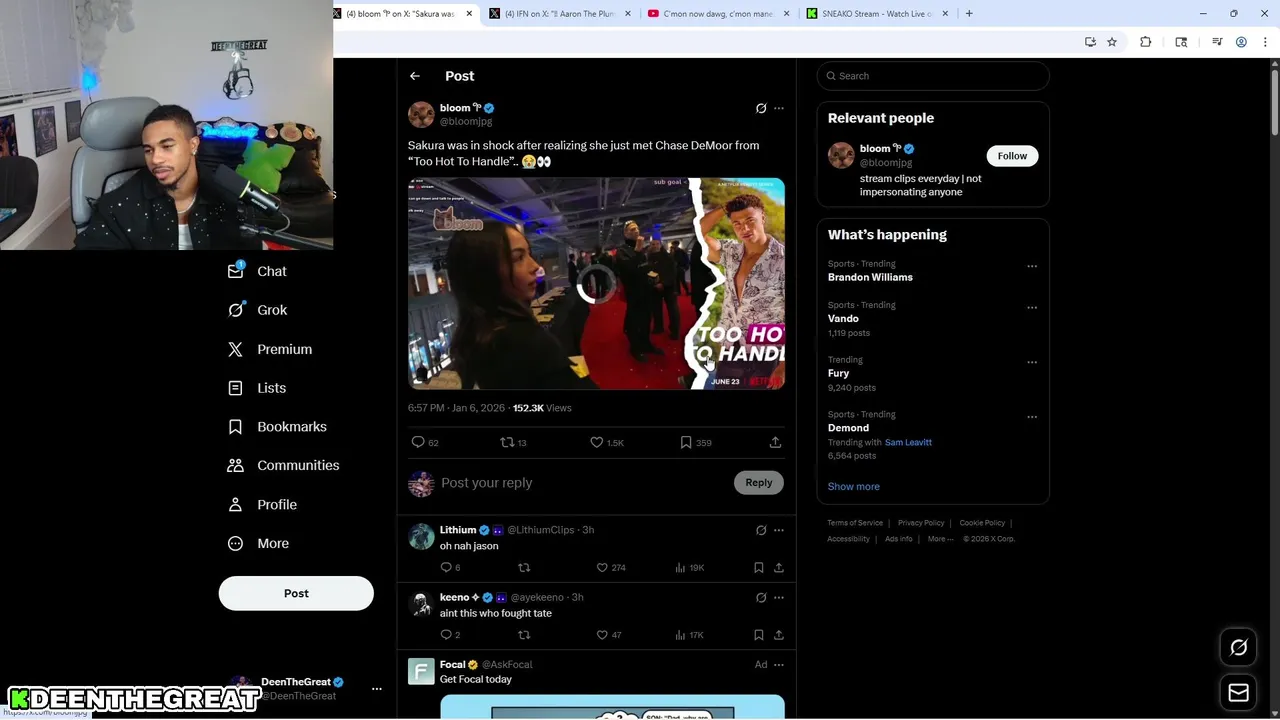This screenshot has width=1280, height=720.
Task: Click Grok icon on bloom's post
Action: [761, 108]
